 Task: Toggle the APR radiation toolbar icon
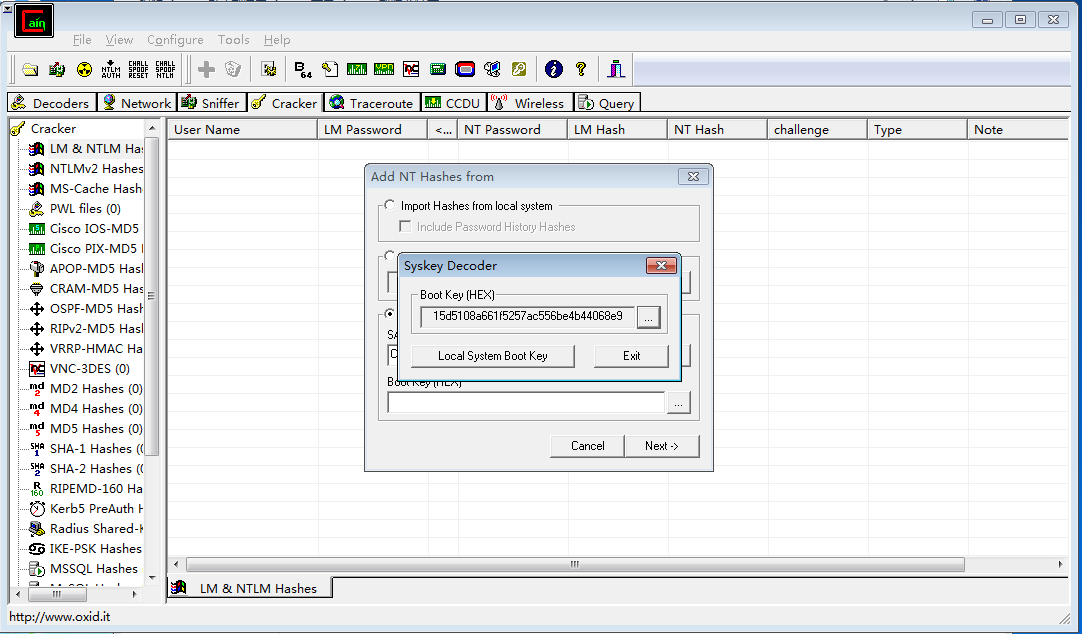[x=84, y=69]
